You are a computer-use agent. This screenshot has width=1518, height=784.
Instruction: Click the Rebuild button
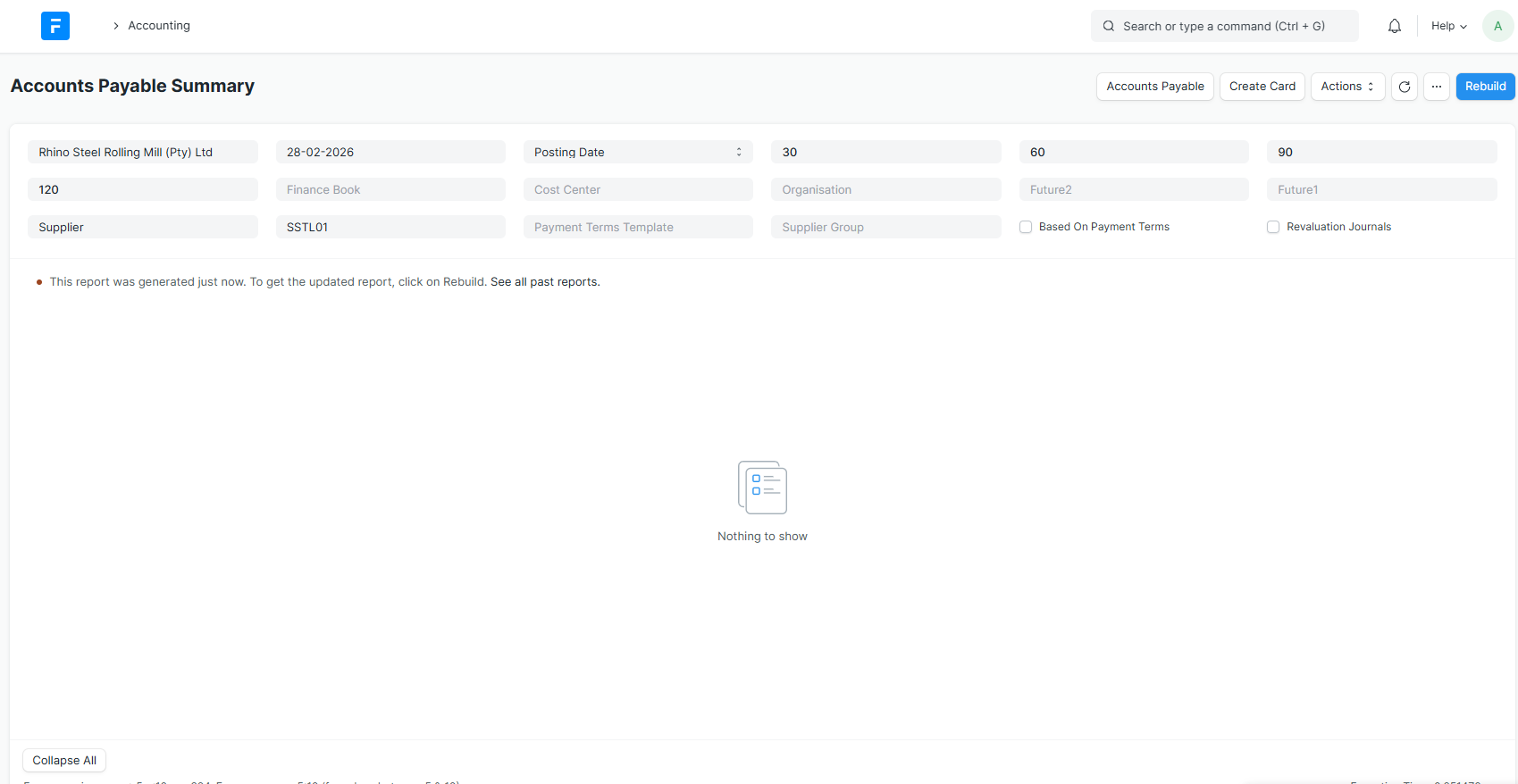(x=1485, y=87)
